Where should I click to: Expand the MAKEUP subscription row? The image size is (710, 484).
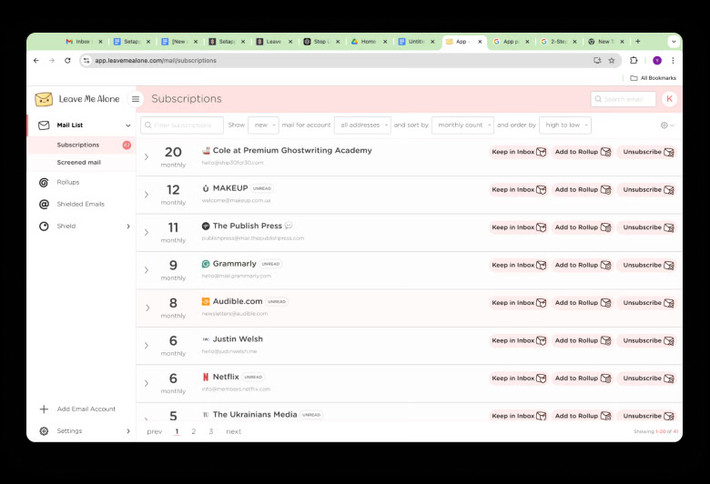(146, 195)
